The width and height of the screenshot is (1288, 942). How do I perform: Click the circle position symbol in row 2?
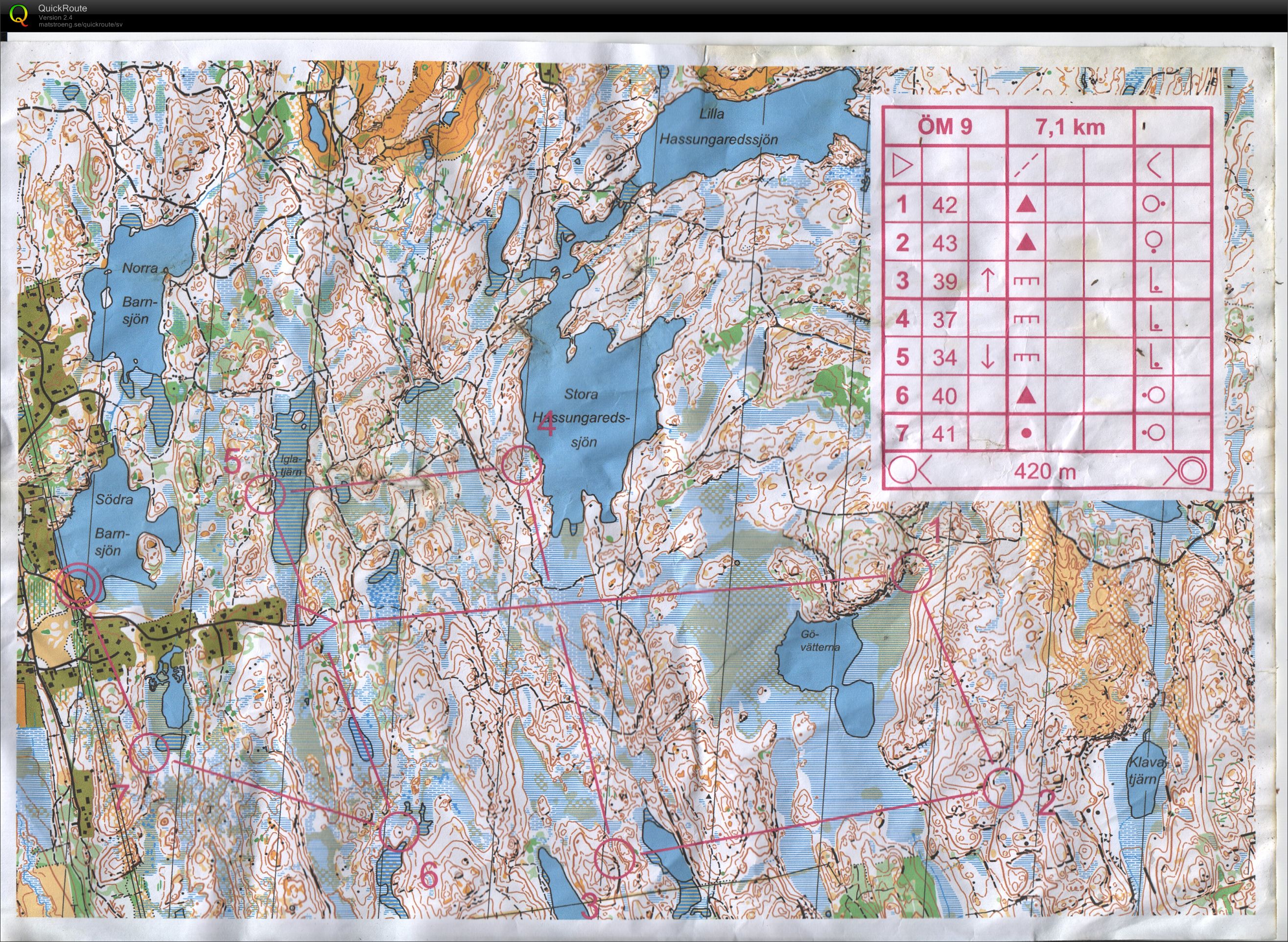[1153, 242]
